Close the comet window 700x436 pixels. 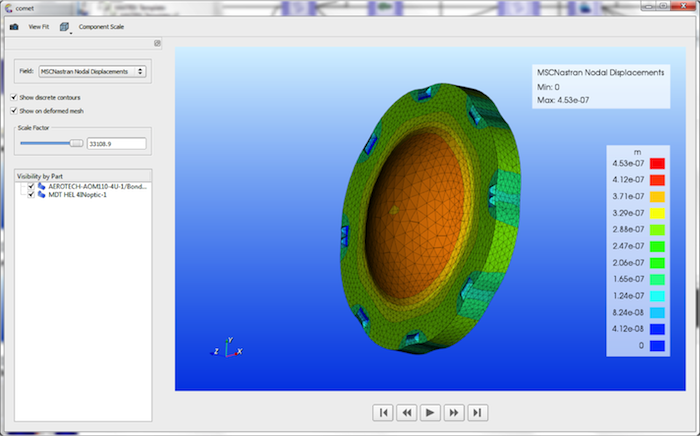coord(683,6)
